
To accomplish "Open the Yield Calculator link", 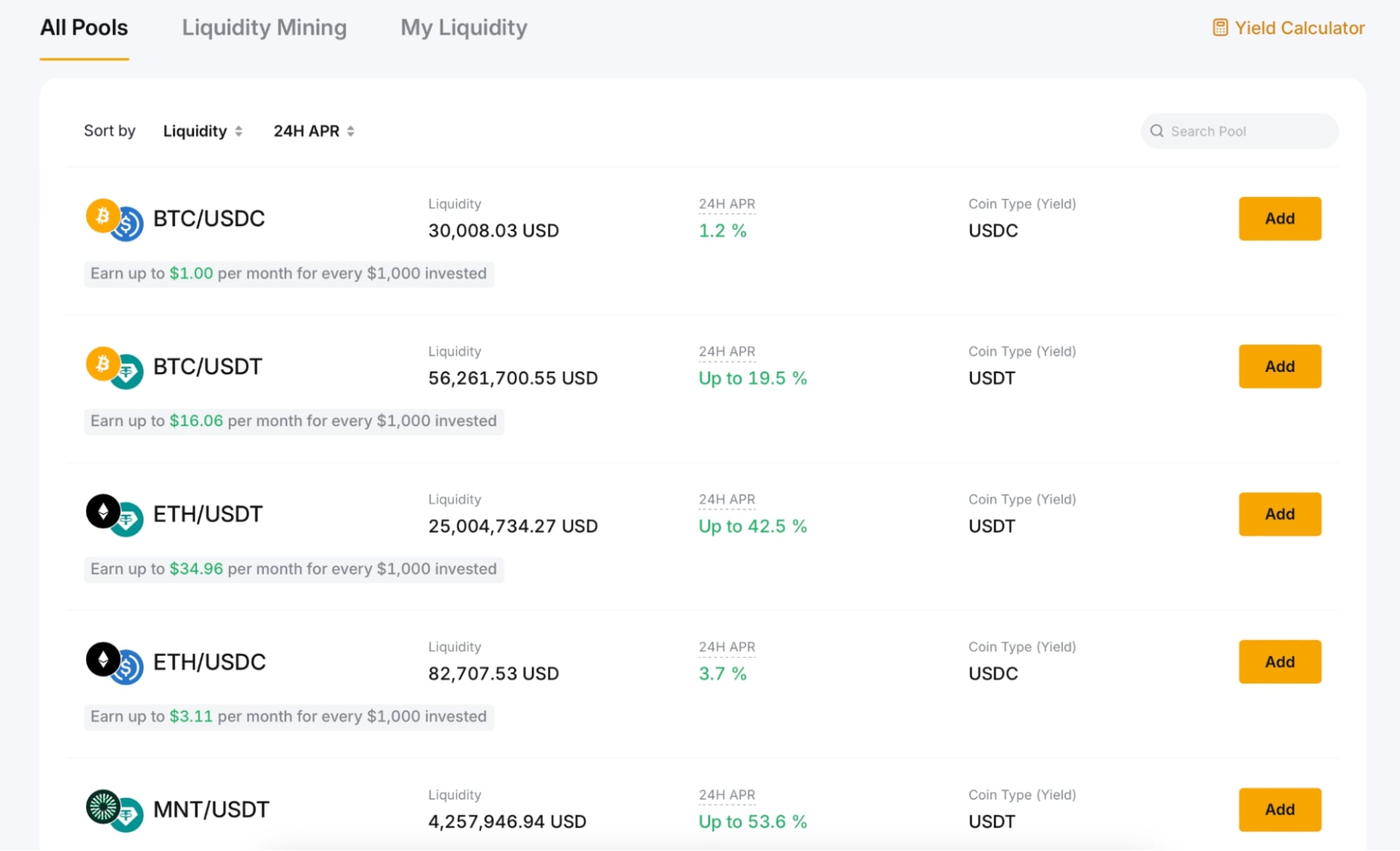I will [x=1299, y=28].
